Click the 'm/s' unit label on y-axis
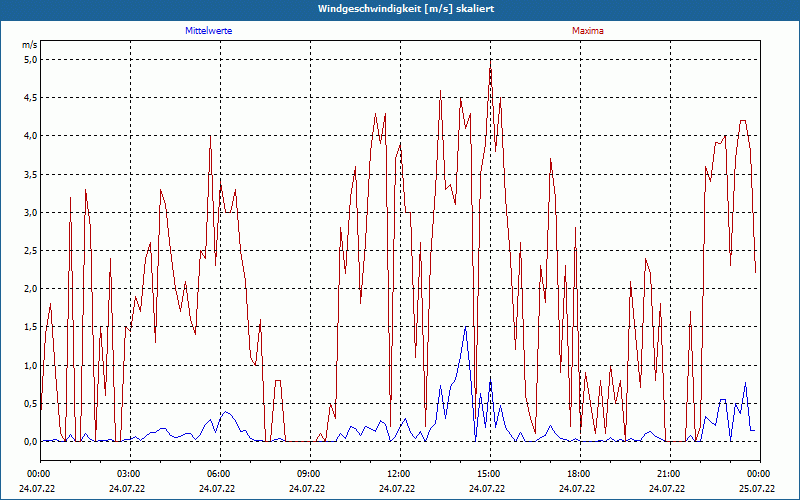The width and height of the screenshot is (800, 500). click(30, 45)
